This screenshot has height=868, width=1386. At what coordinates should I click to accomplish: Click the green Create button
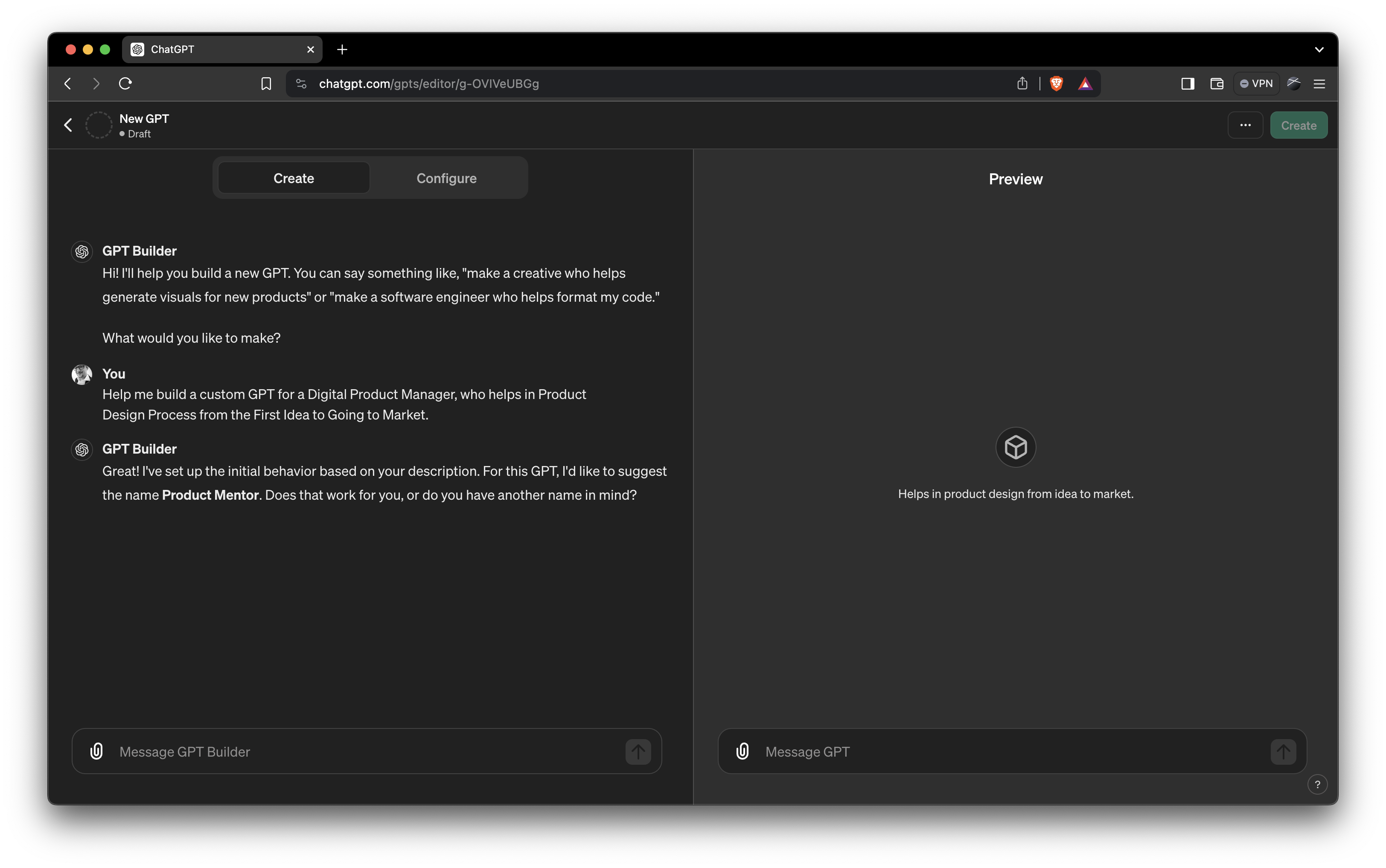click(1298, 125)
